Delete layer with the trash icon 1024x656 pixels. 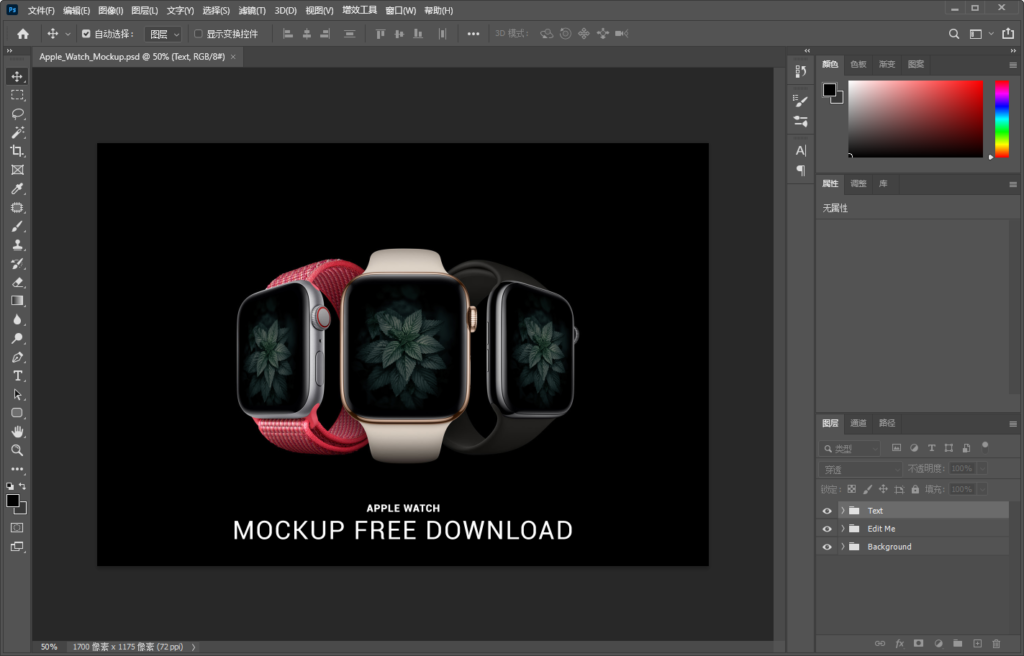pos(996,644)
